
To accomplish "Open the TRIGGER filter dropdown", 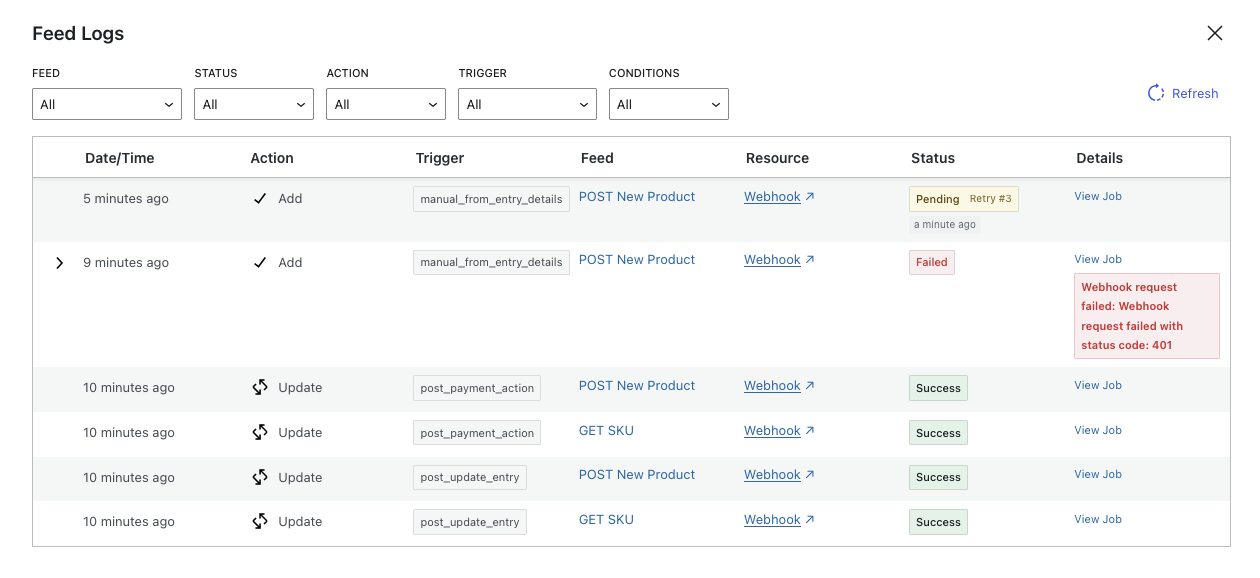I will (527, 104).
